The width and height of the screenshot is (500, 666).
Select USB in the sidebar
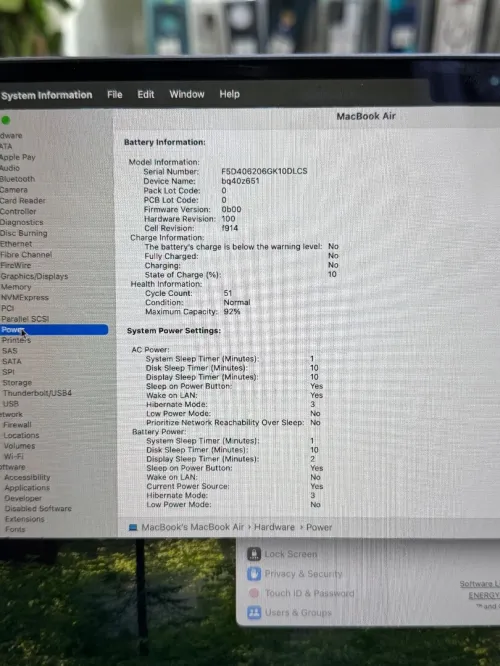[11, 404]
